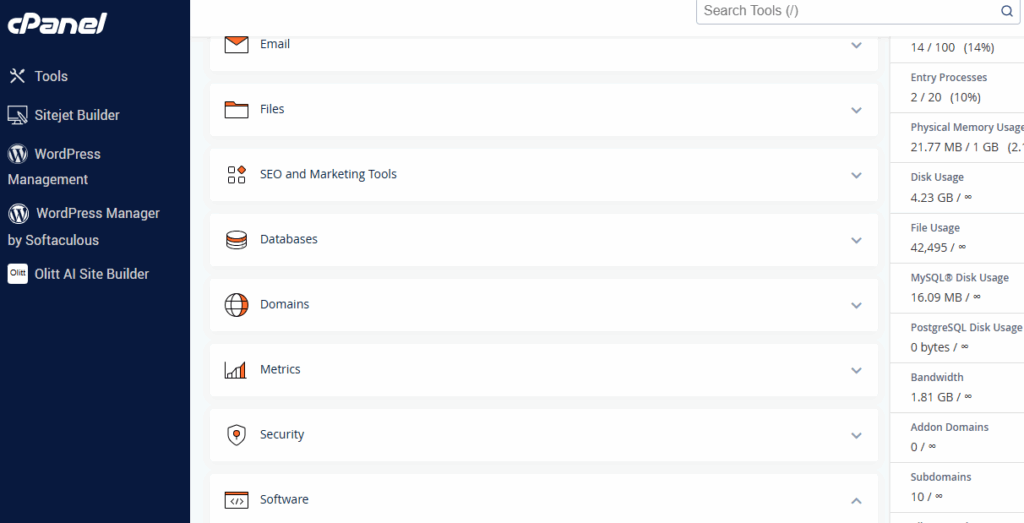Click the Domains section title

coord(285,304)
